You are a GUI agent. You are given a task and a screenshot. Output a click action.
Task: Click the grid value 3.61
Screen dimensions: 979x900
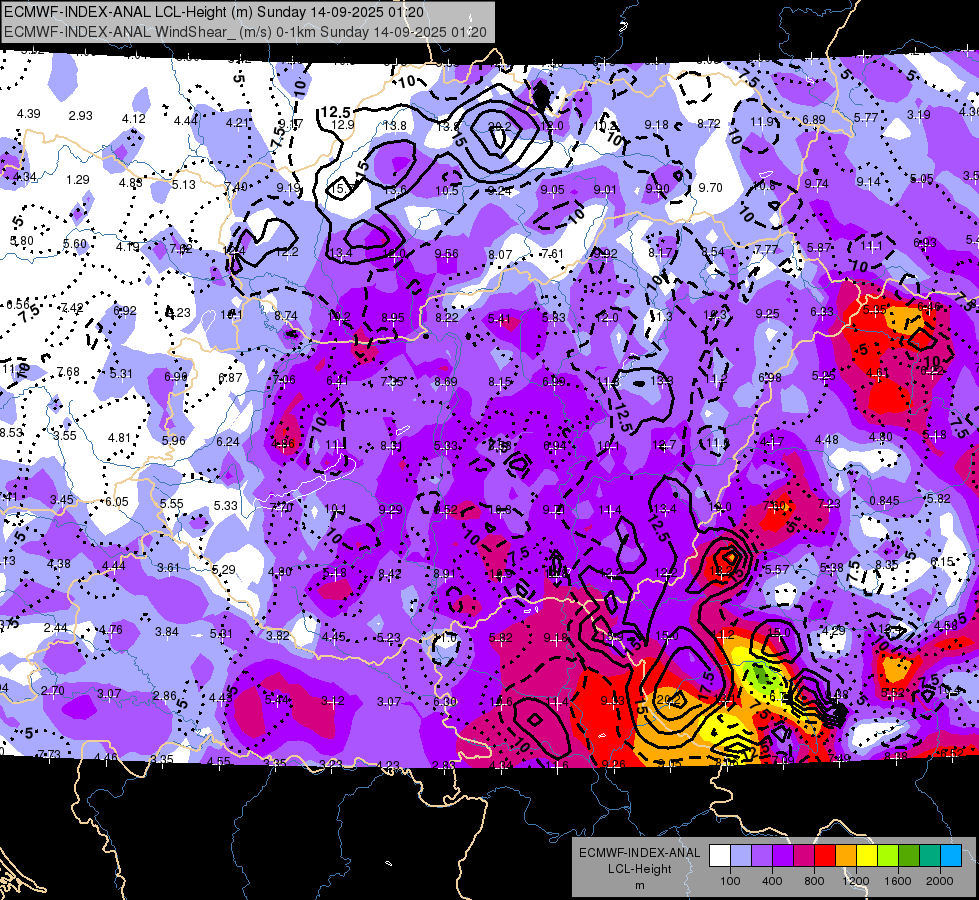(x=168, y=568)
